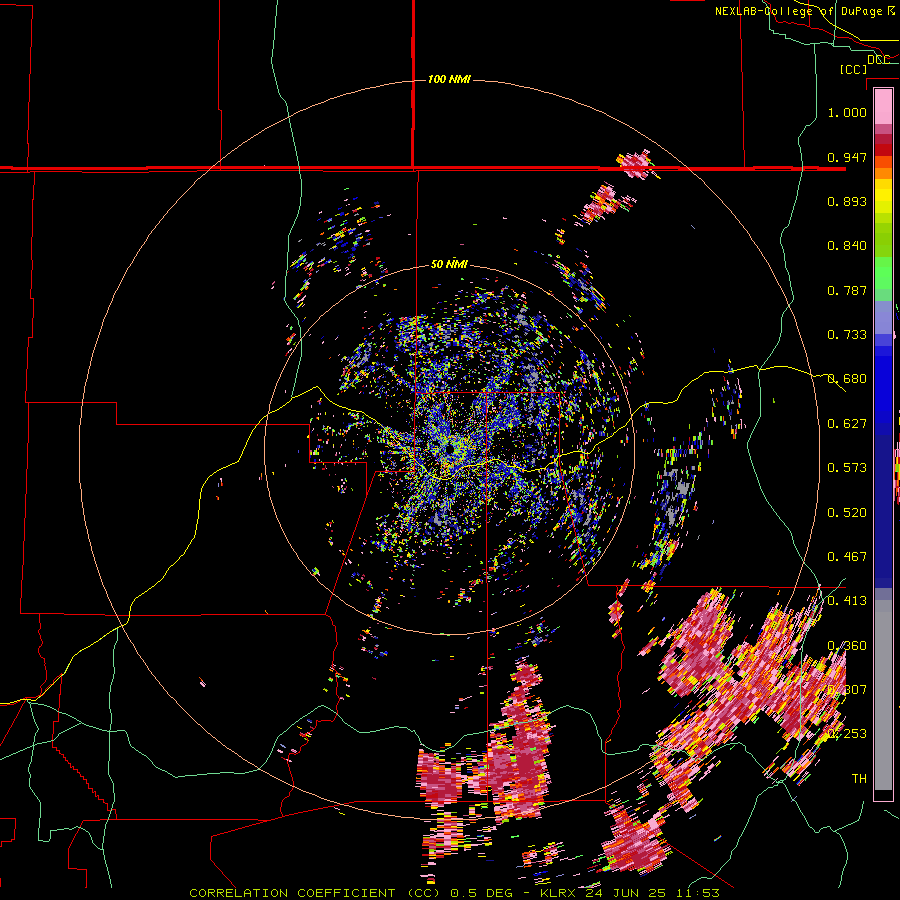This screenshot has height=900, width=900.
Task: Click the 0.520 legend value
Action: point(847,513)
